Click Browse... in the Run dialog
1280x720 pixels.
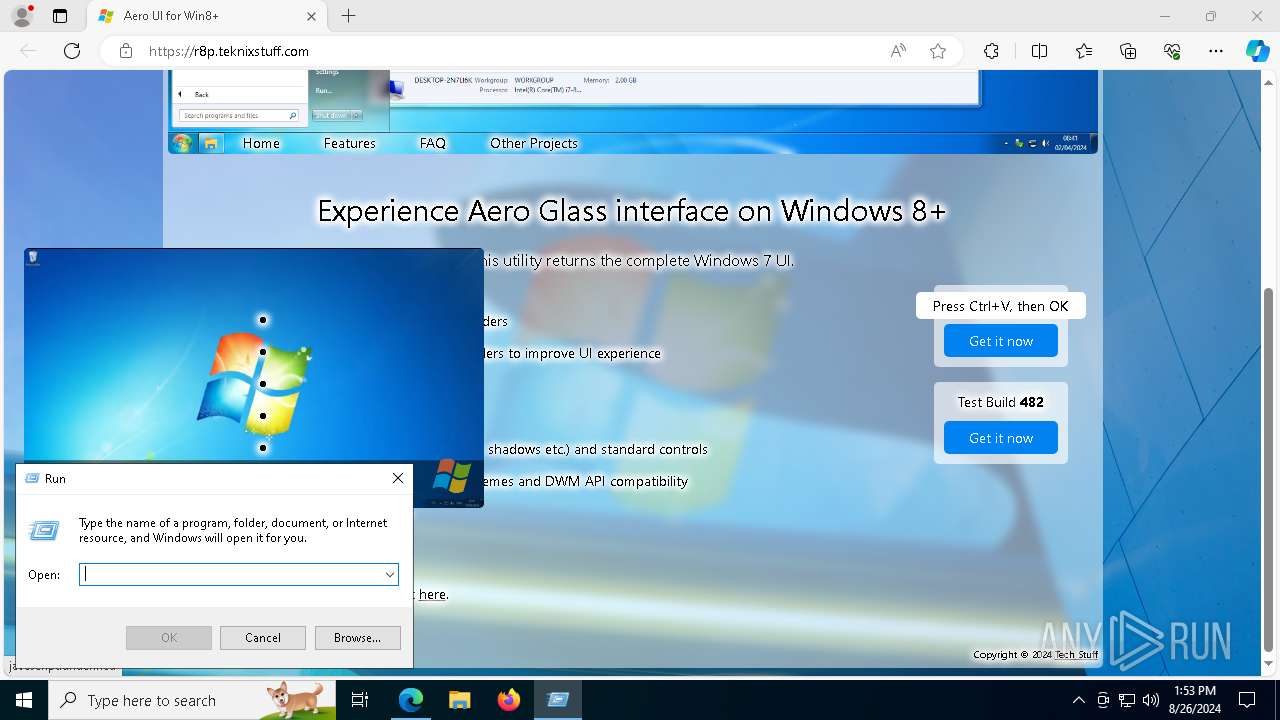click(x=358, y=637)
